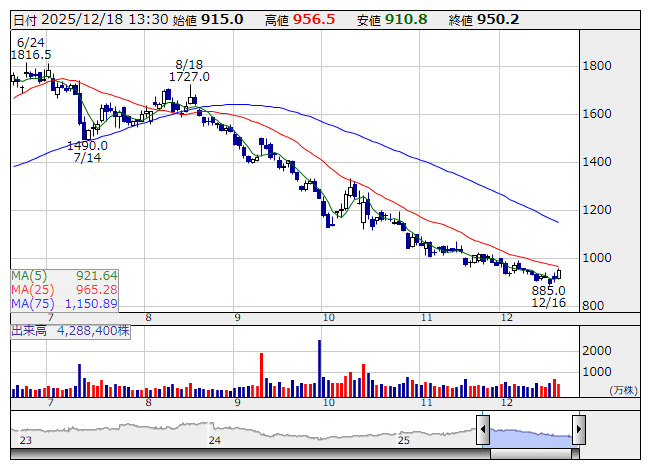Click the latest white candlestick in December

pos(558,274)
